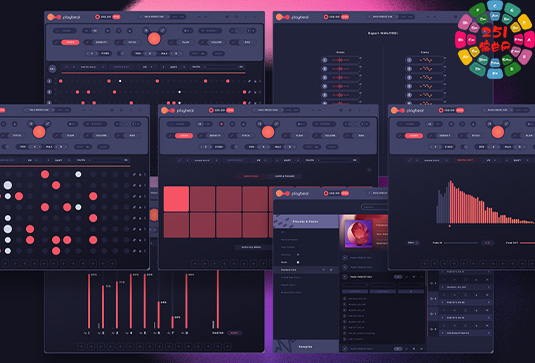Open the Samples section at bottom of browser window
535x363 pixels.
[x=305, y=347]
